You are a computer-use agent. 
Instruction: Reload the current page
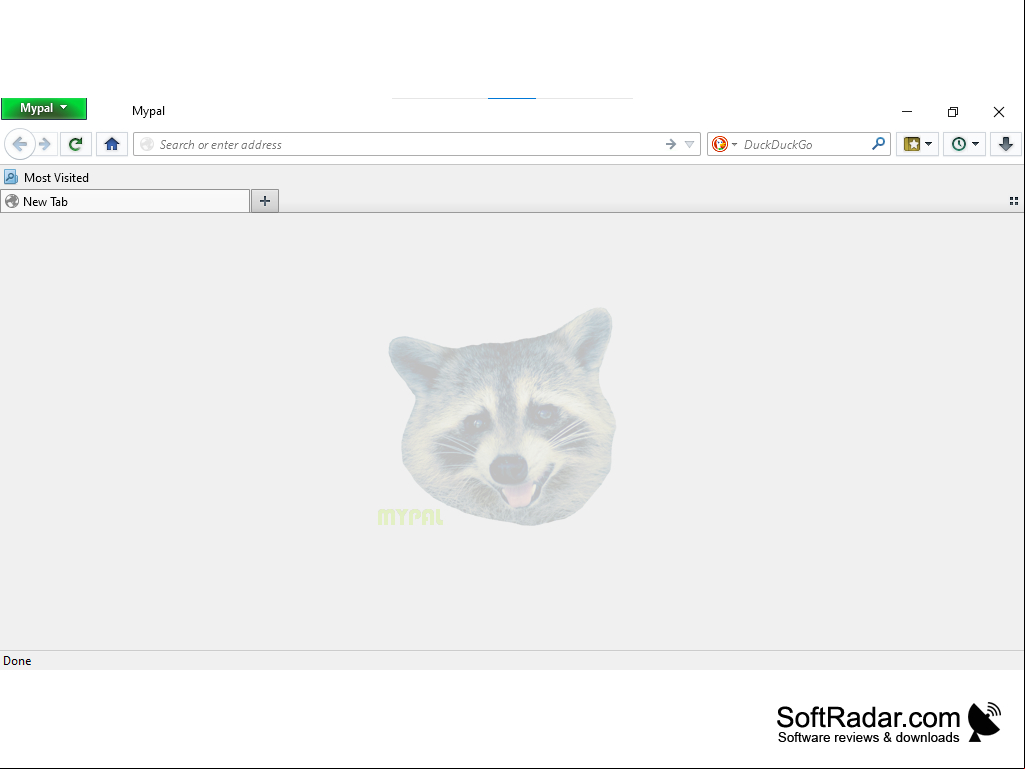pos(76,144)
